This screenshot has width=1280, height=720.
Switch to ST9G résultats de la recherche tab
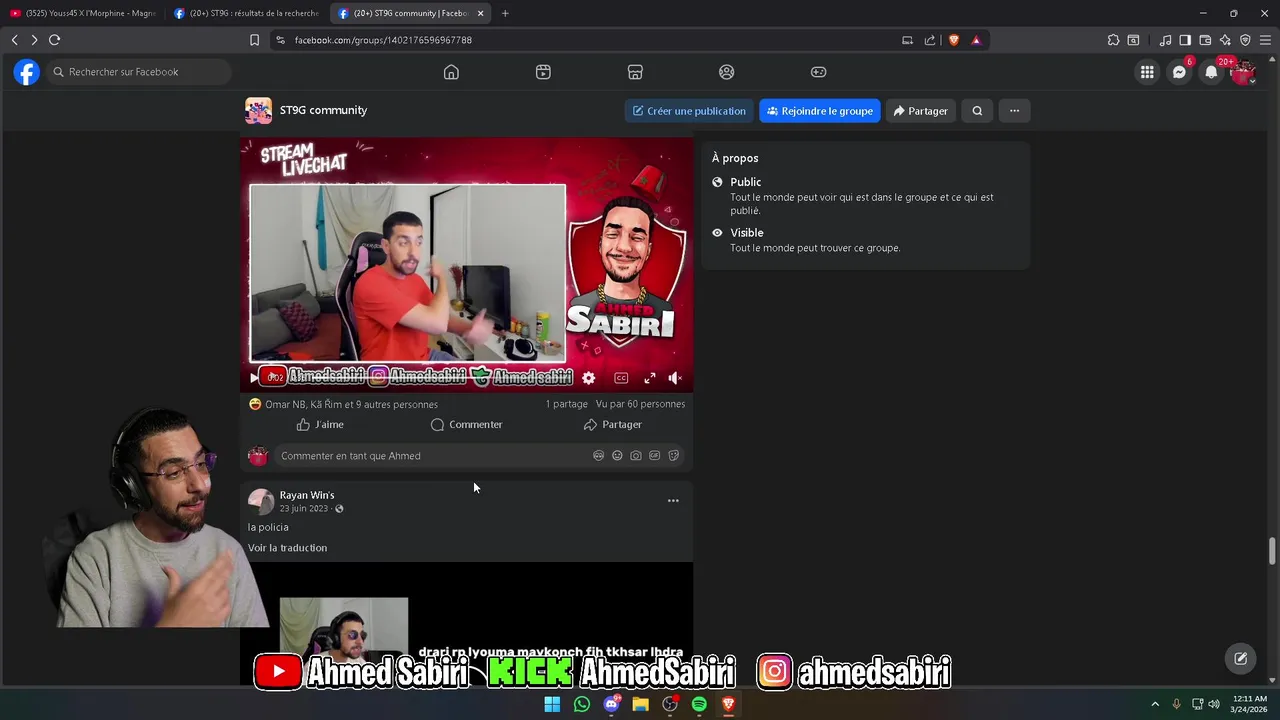[x=246, y=13]
